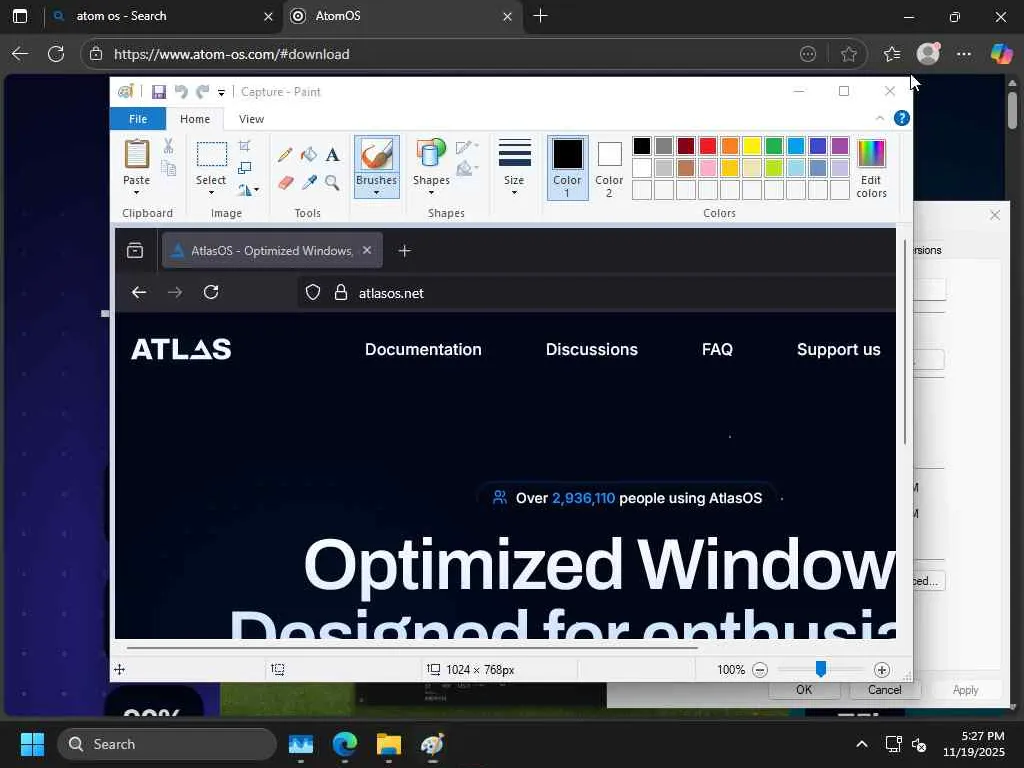Screen dimensions: 1024x768
Task: Open the Shapes dropdown arrow
Action: click(x=431, y=193)
